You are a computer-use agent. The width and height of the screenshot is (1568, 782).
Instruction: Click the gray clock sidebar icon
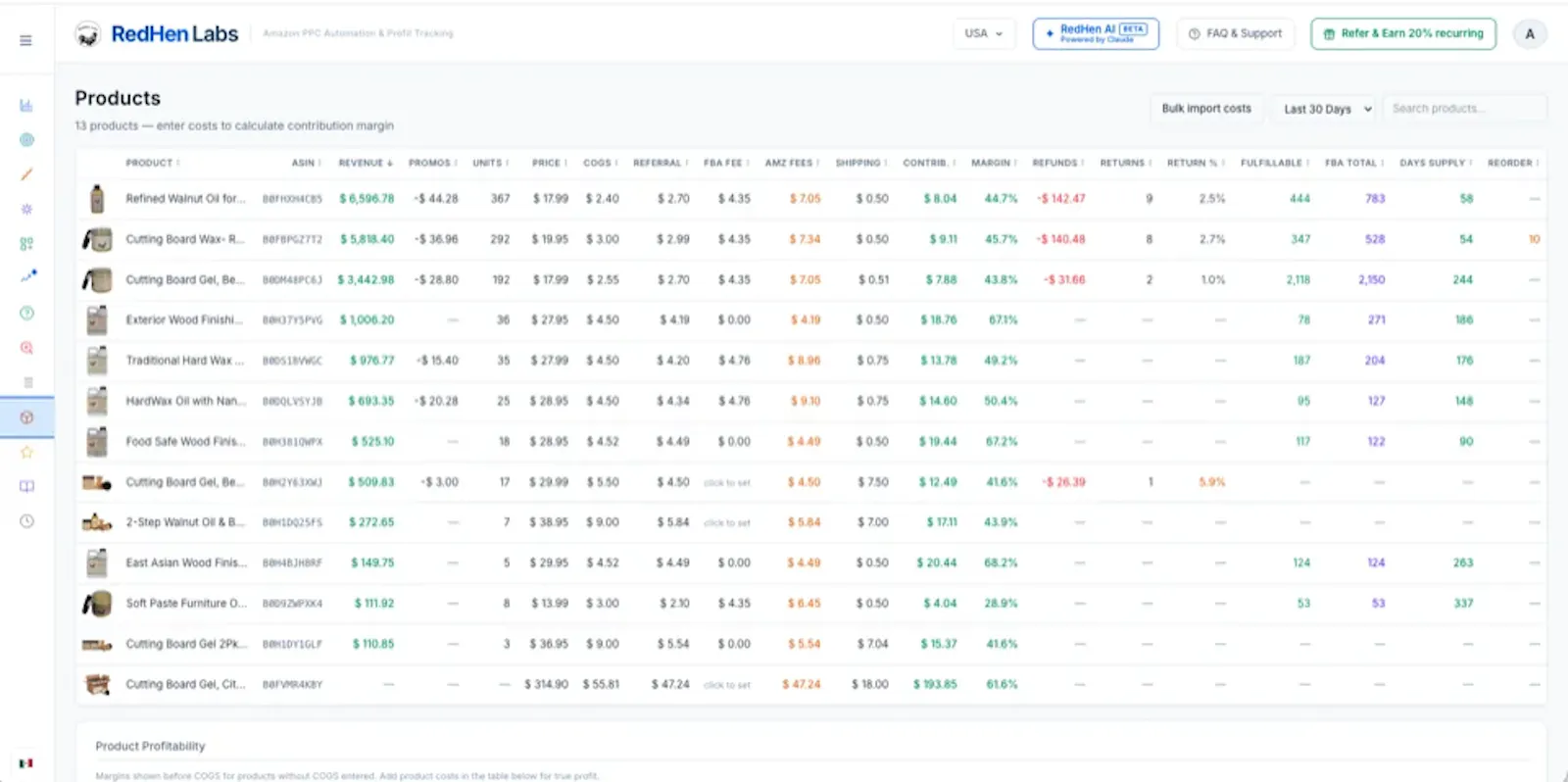(26, 521)
